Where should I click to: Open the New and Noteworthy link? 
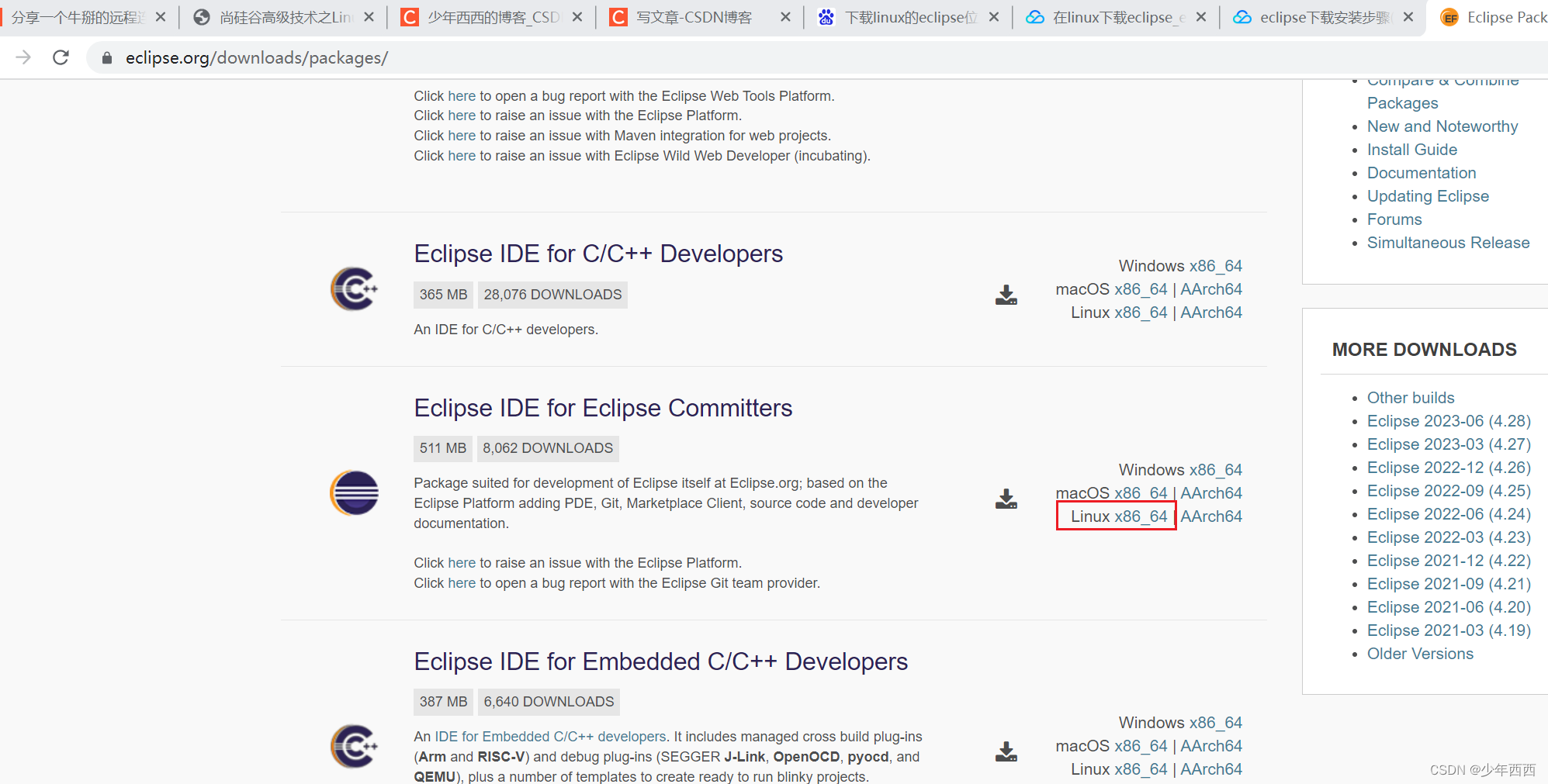click(x=1442, y=126)
